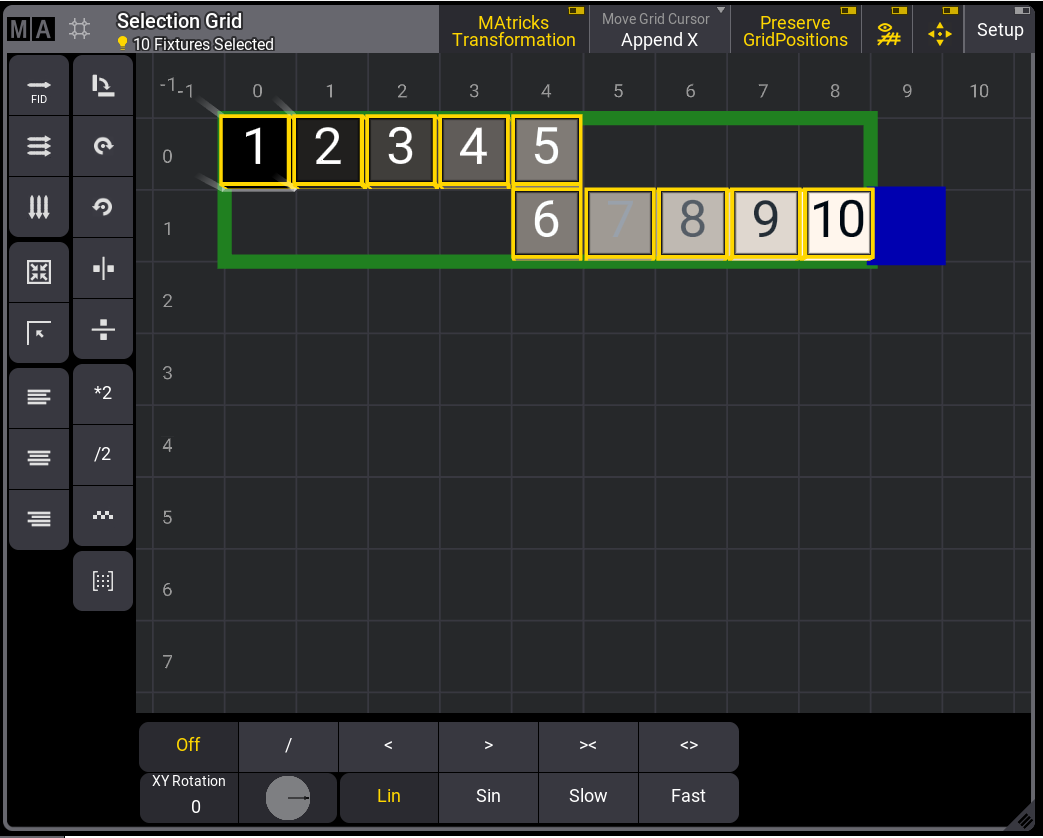Click the rotate clockwise icon
Viewport: 1043px width, 838px height.
point(102,146)
